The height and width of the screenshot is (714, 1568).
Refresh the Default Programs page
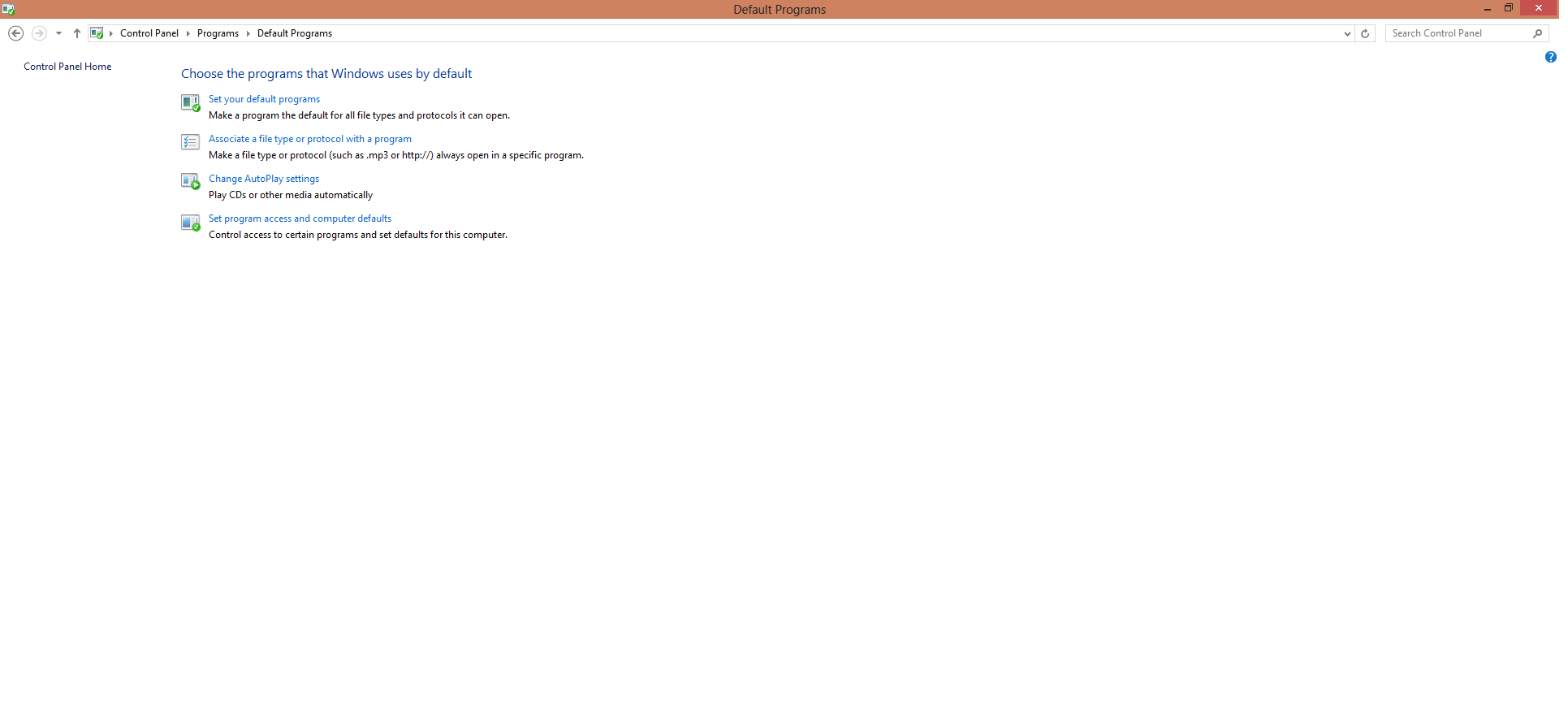coord(1365,33)
